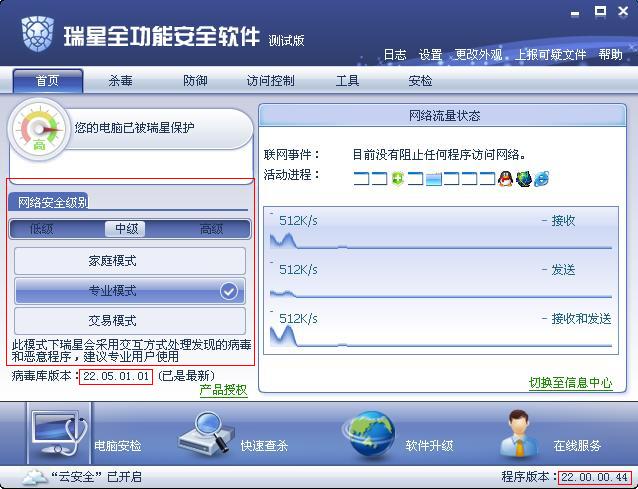The height and width of the screenshot is (489, 638).
Task: Click virus database version 22.05.01.01
Action: point(116,376)
